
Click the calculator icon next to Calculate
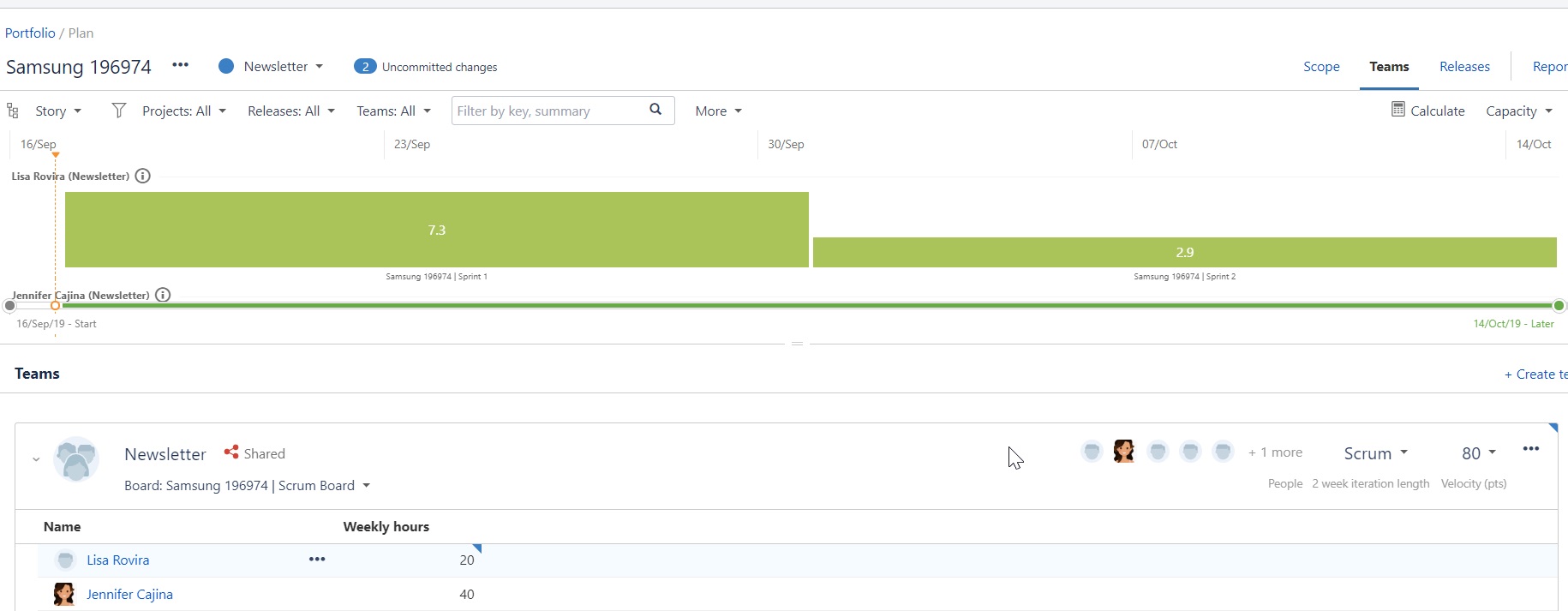click(1398, 110)
